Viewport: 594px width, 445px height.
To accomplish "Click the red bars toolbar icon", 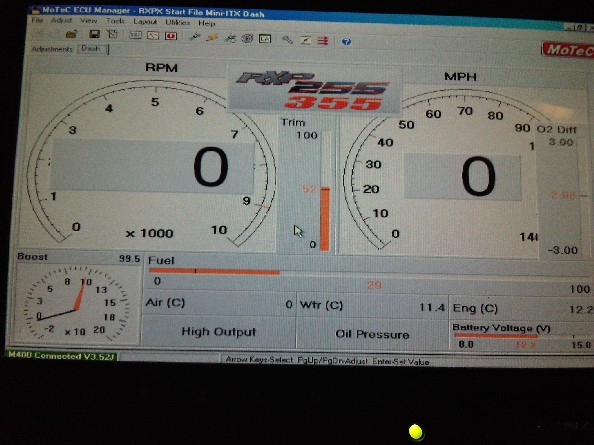I will [323, 41].
